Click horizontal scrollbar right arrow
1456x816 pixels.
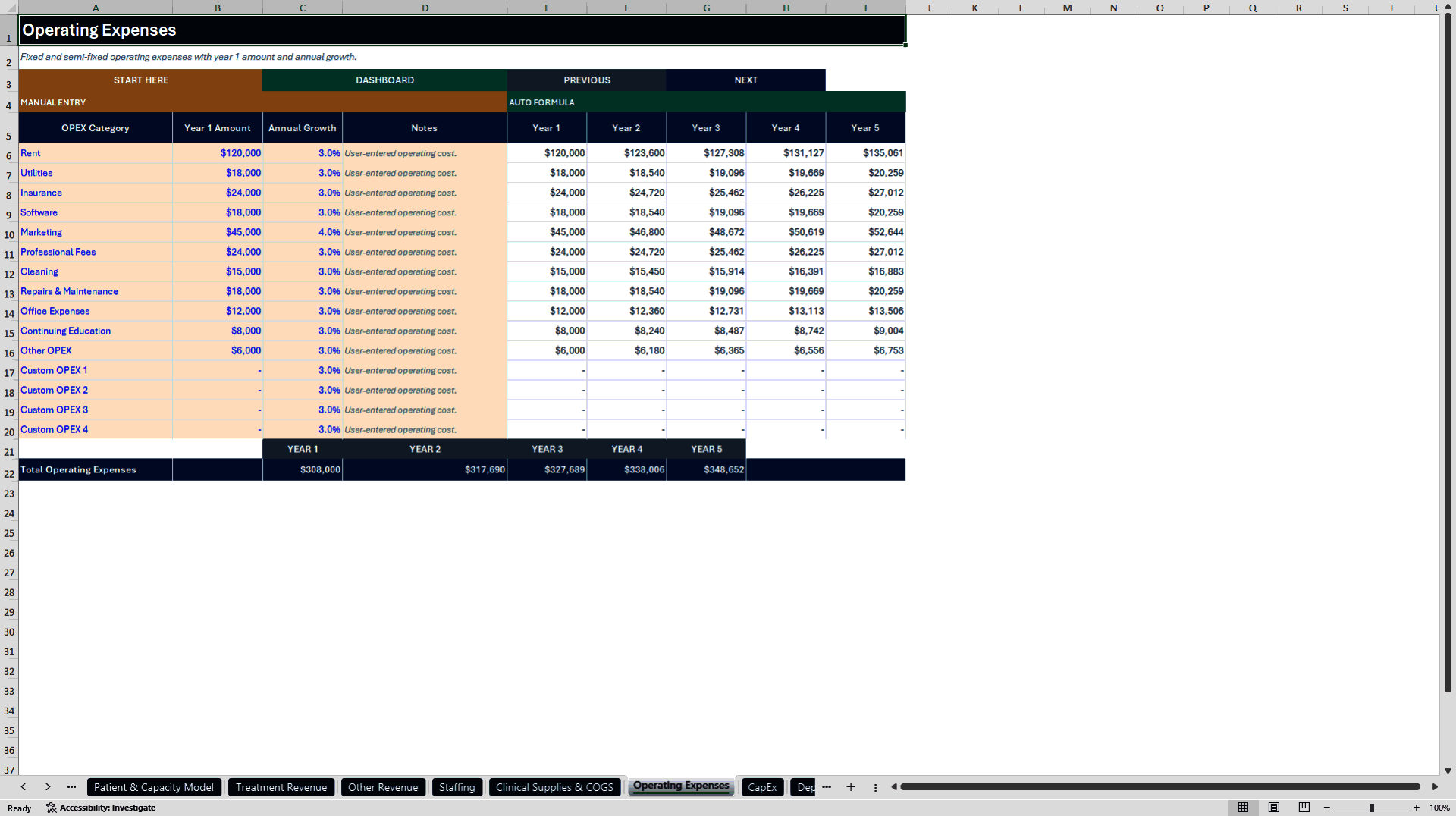(x=1435, y=787)
